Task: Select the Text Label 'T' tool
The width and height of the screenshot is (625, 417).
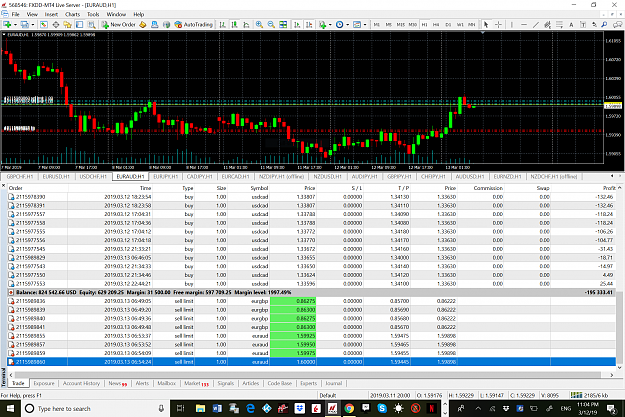Action: (x=583, y=25)
